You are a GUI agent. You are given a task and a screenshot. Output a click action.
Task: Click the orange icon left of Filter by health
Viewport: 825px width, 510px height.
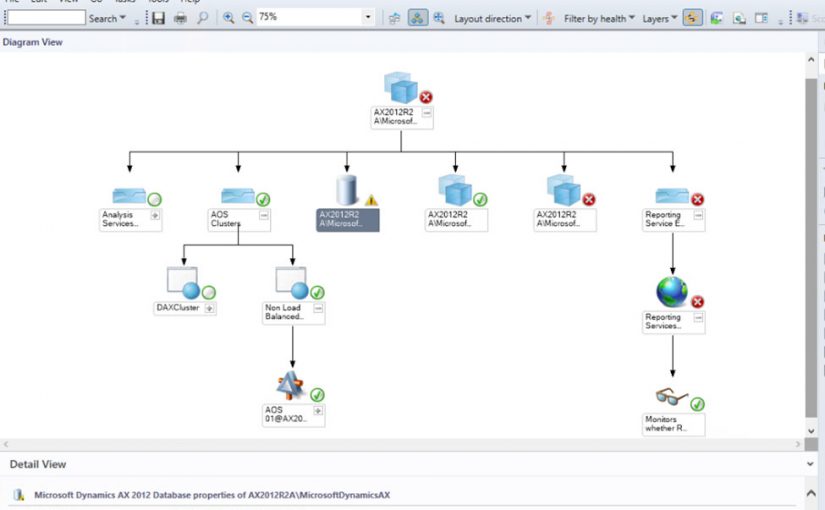click(x=549, y=18)
